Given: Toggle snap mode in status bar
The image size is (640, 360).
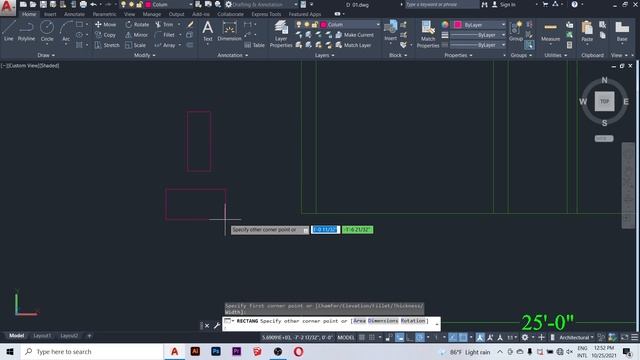Looking at the screenshot, I should pyautogui.click(x=372, y=337).
